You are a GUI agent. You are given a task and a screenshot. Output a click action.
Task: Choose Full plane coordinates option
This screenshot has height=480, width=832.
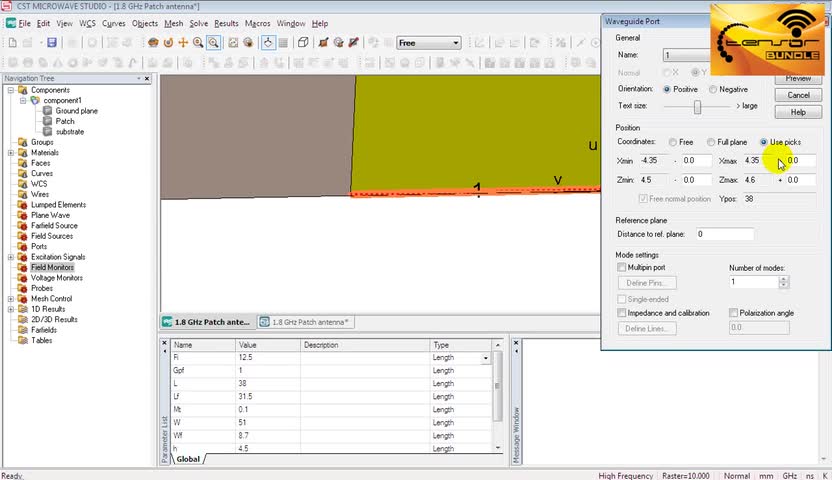pyautogui.click(x=711, y=142)
